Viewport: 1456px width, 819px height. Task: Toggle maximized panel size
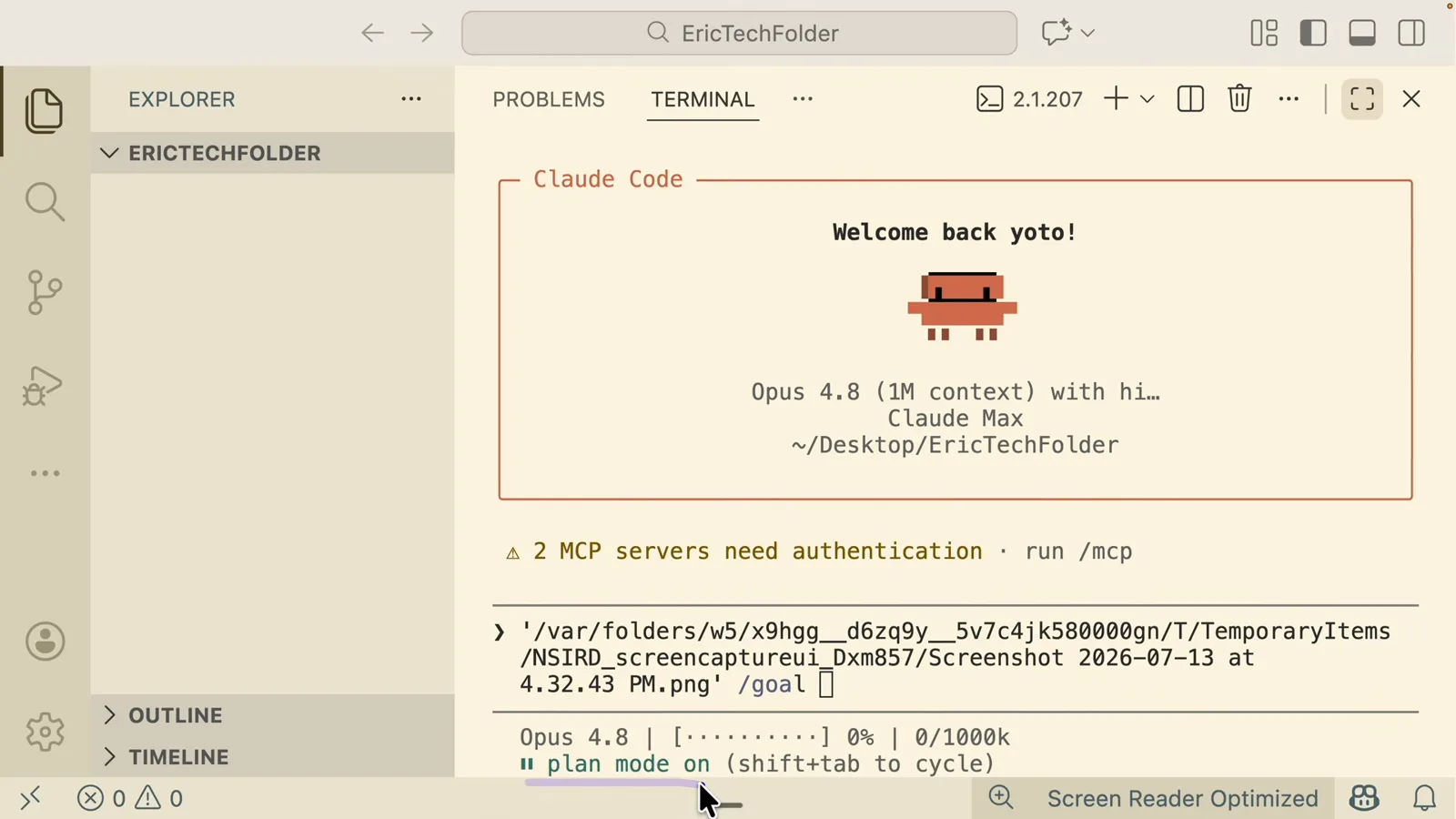pos(1362,98)
